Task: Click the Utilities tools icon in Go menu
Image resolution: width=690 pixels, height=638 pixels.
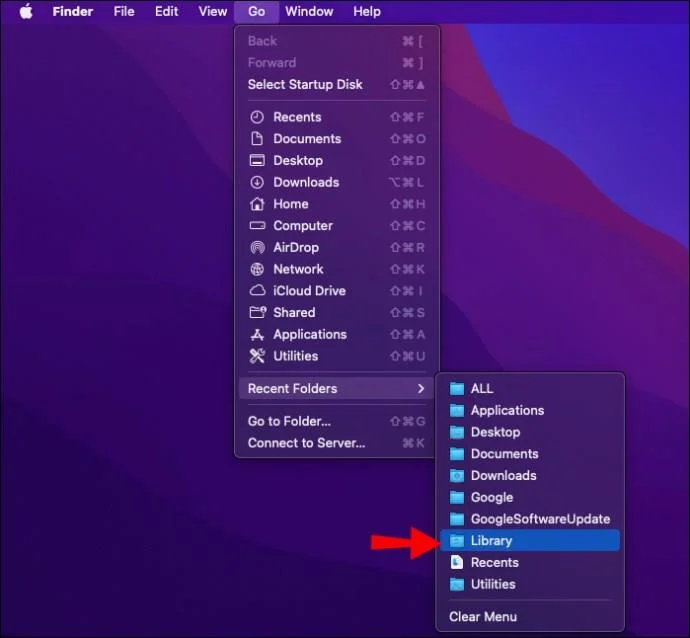Action: click(x=257, y=356)
